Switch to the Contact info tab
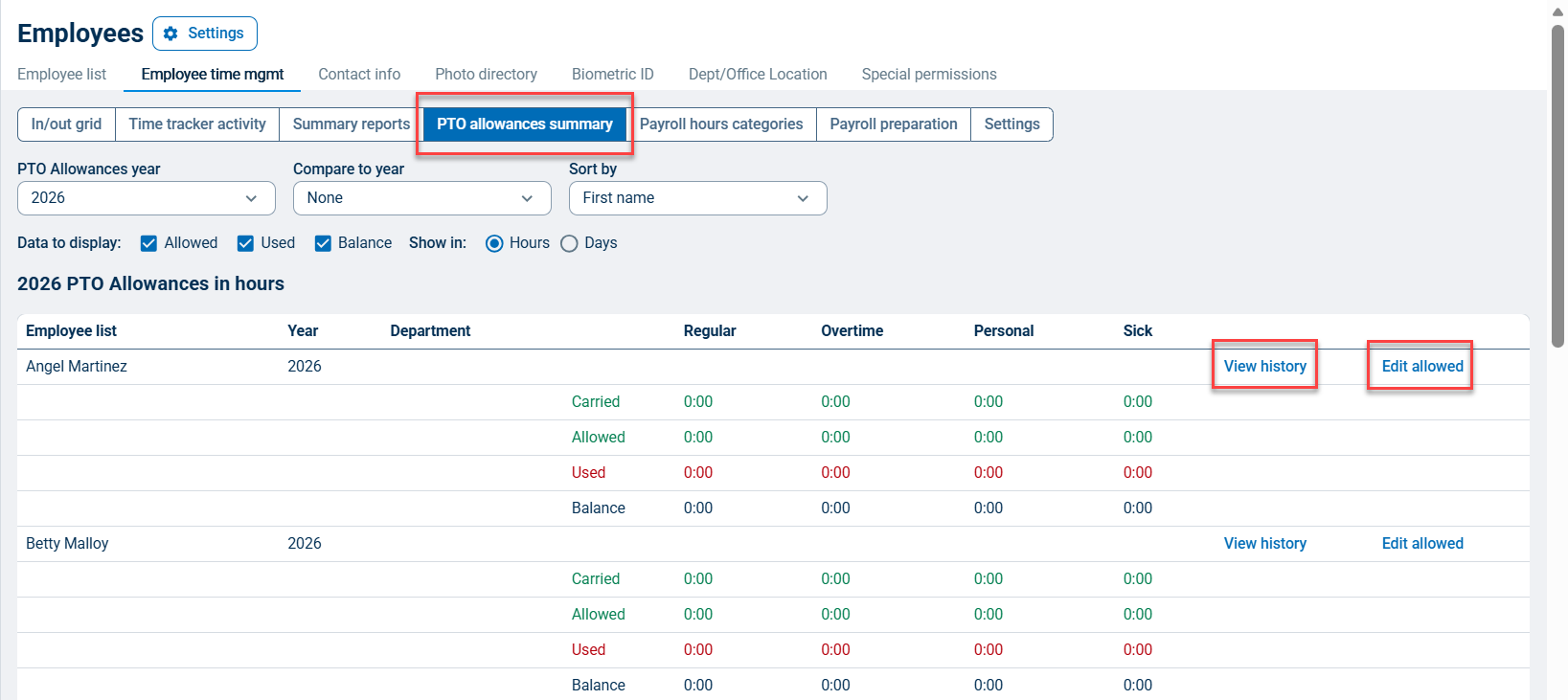Screen dimensions: 1568x700 point(359,74)
